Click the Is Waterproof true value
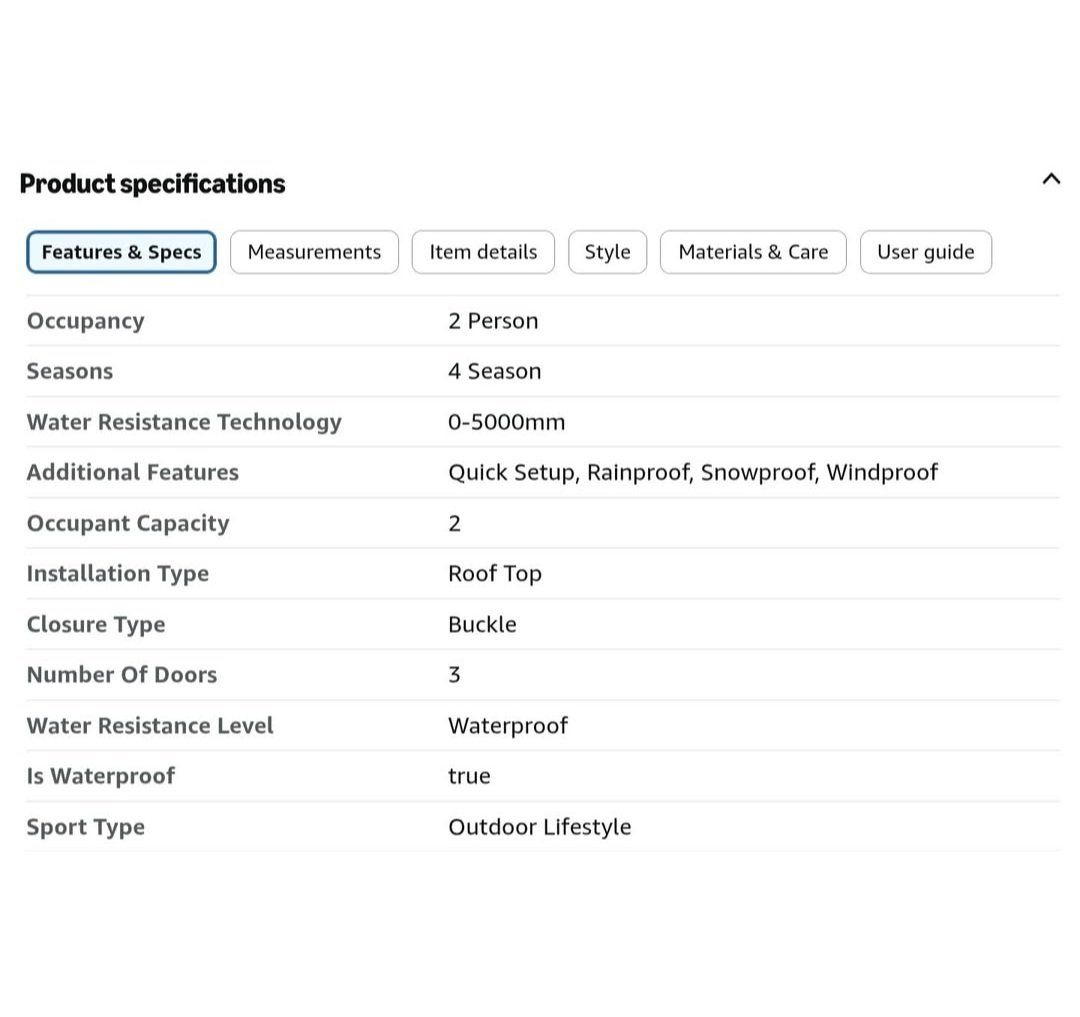The height and width of the screenshot is (1017, 1080). (x=469, y=776)
